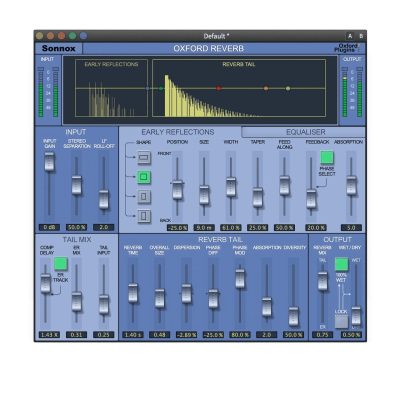
Task: Select the green highlighted room shape
Action: point(144,177)
